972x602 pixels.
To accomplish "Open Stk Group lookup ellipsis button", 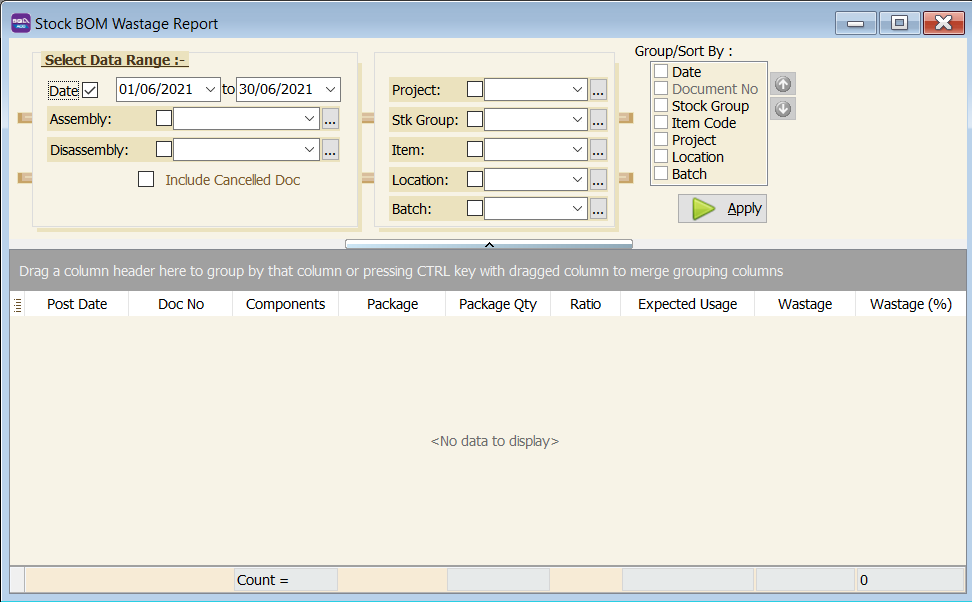I will click(598, 120).
